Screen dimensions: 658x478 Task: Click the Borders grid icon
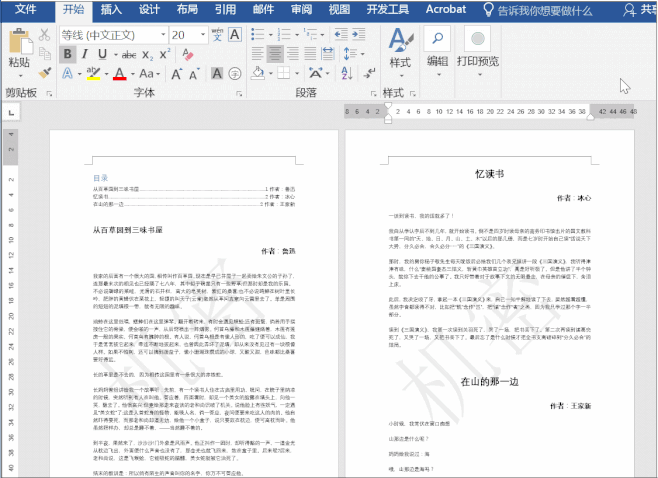click(x=284, y=73)
